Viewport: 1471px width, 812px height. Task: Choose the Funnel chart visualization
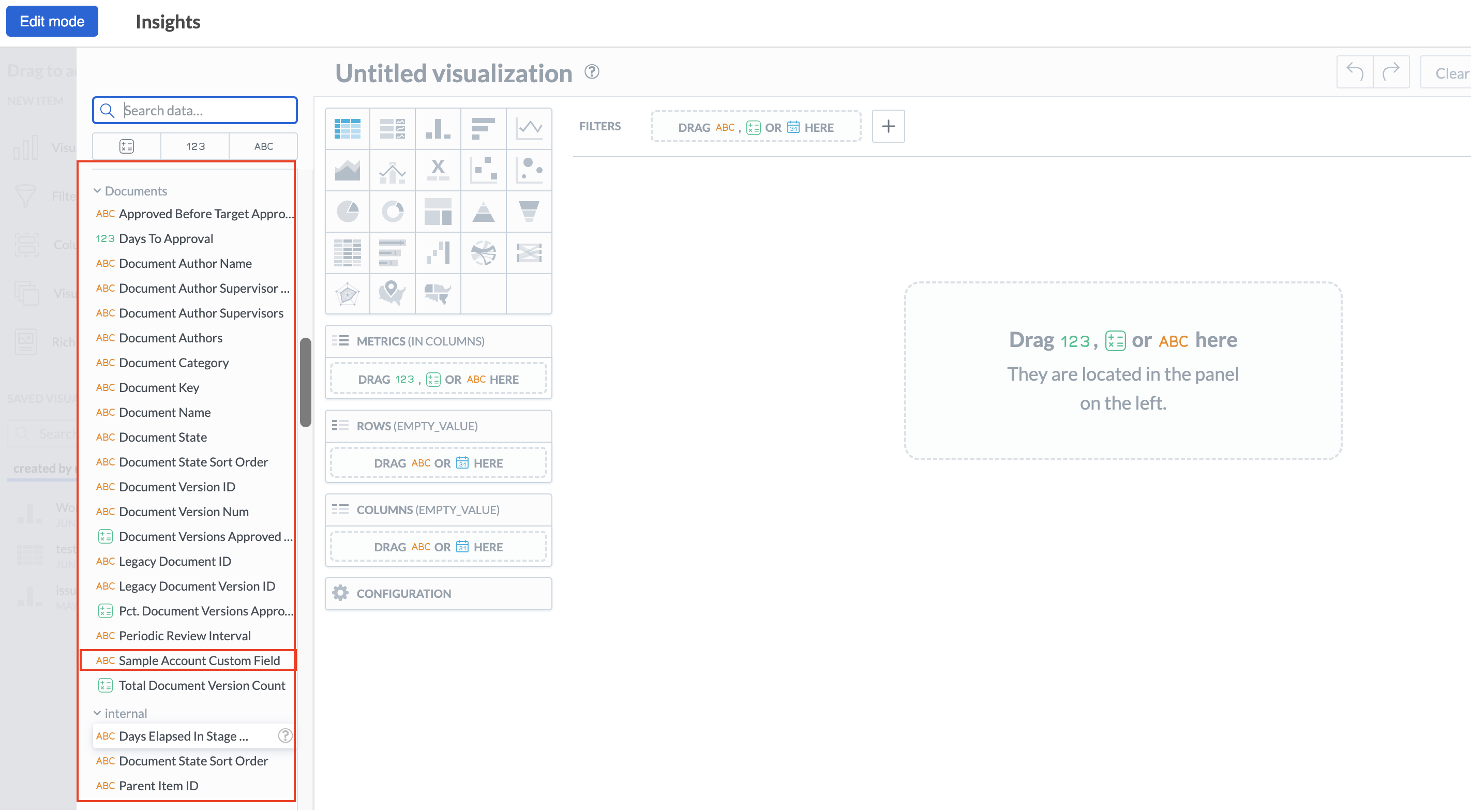(x=529, y=212)
